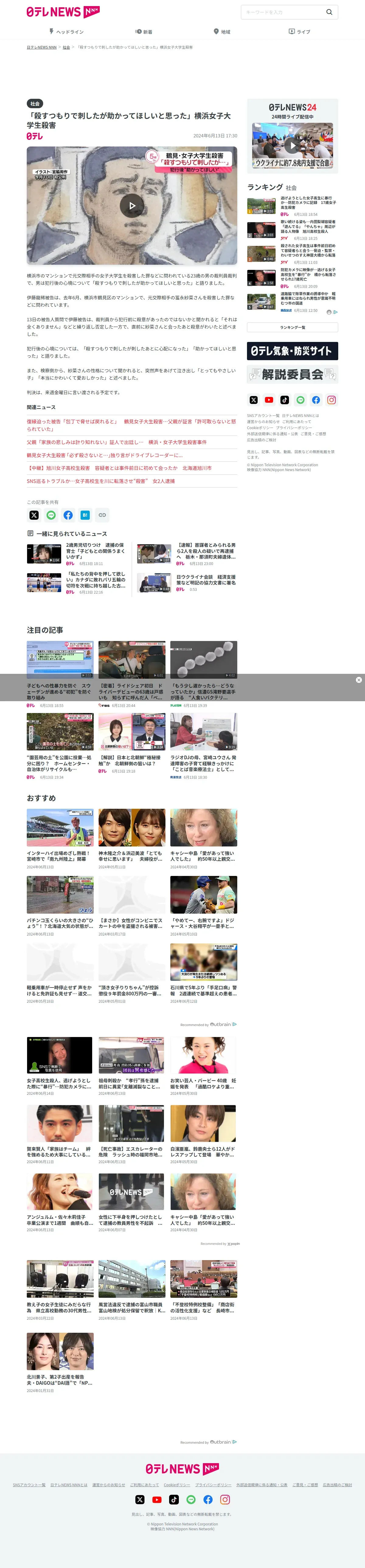
Task: Open the Outbrain logo above footer
Action: [x=220, y=1442]
